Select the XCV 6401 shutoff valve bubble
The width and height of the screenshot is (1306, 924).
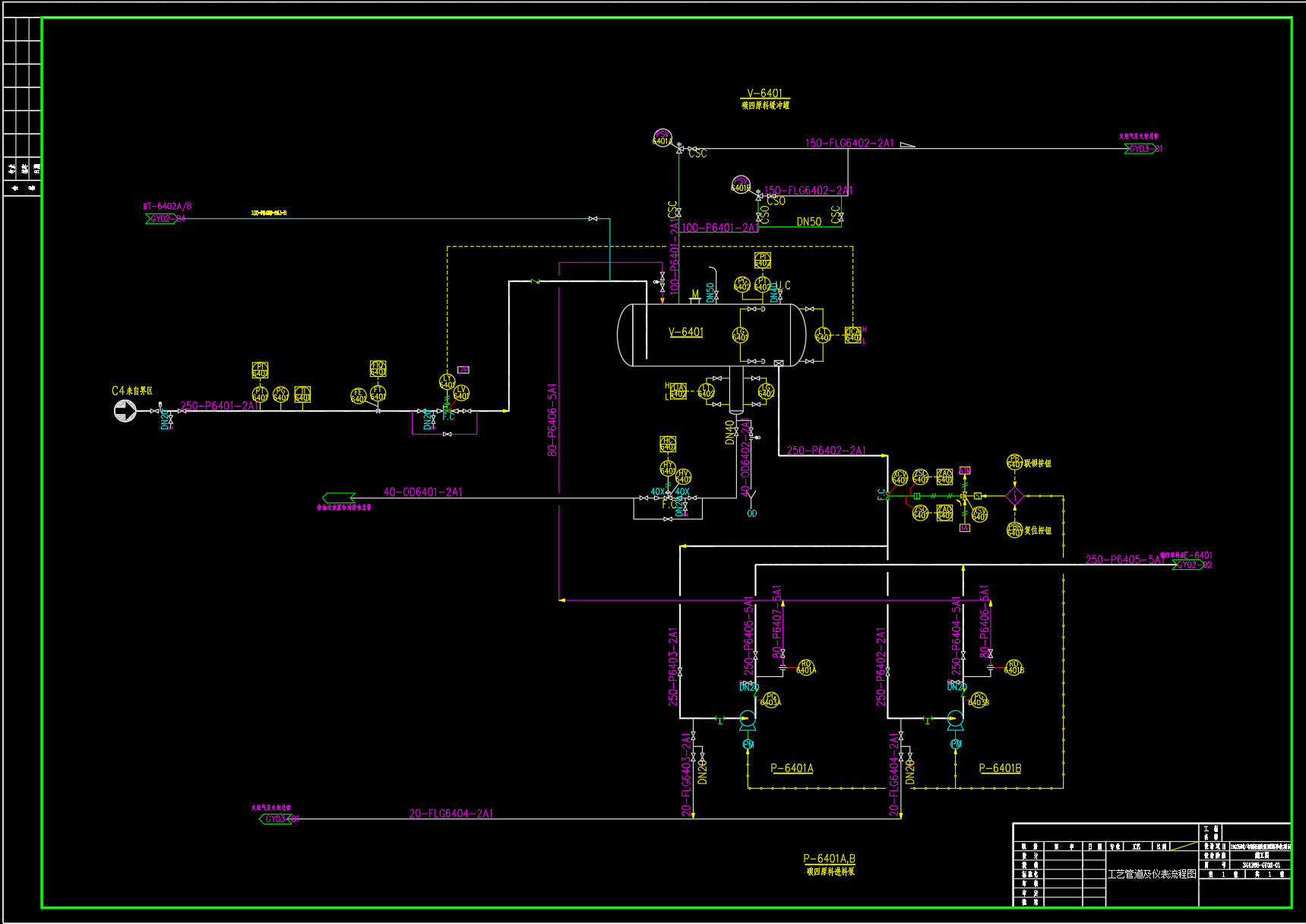tap(900, 477)
